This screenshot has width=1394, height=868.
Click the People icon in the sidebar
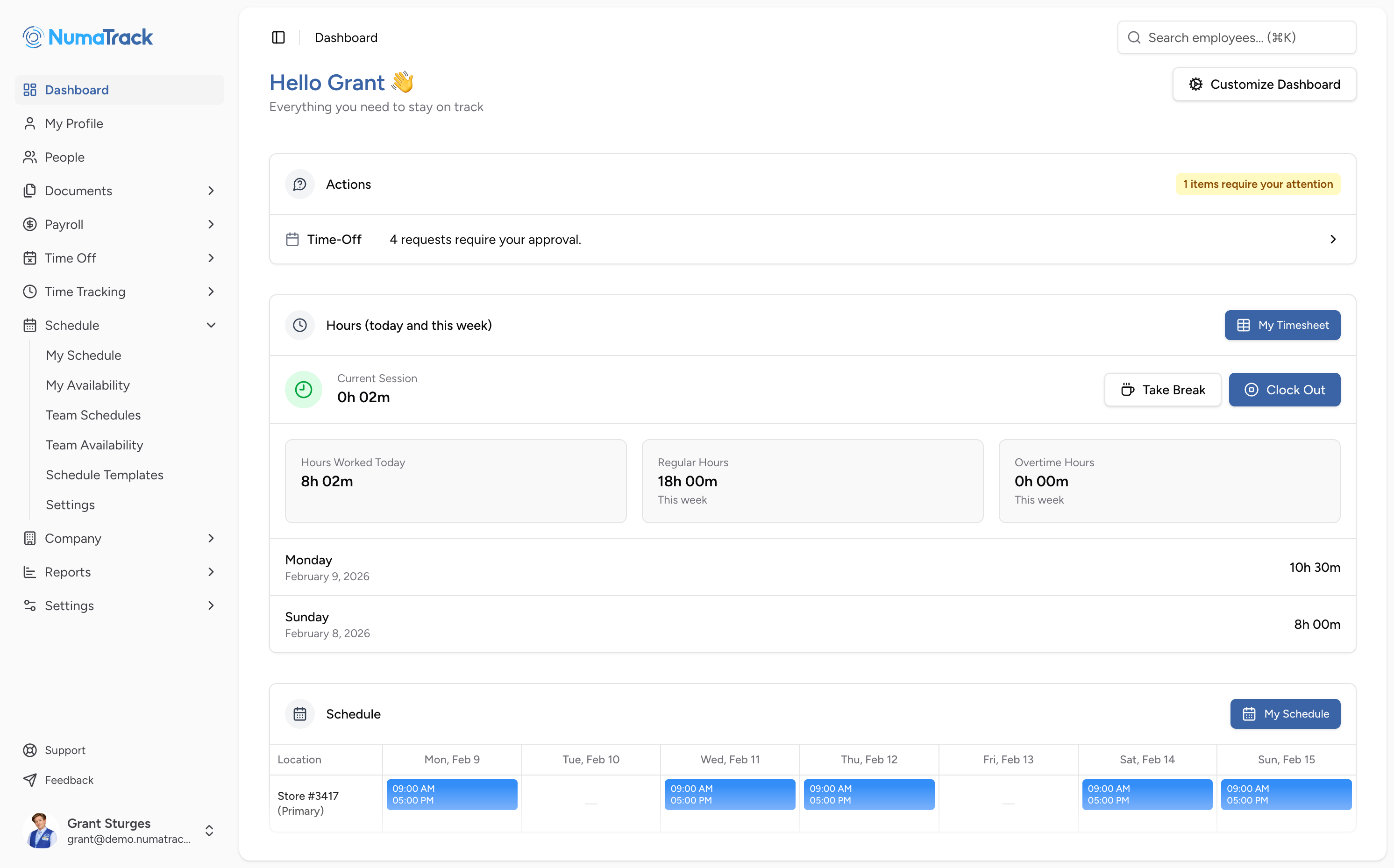30,157
